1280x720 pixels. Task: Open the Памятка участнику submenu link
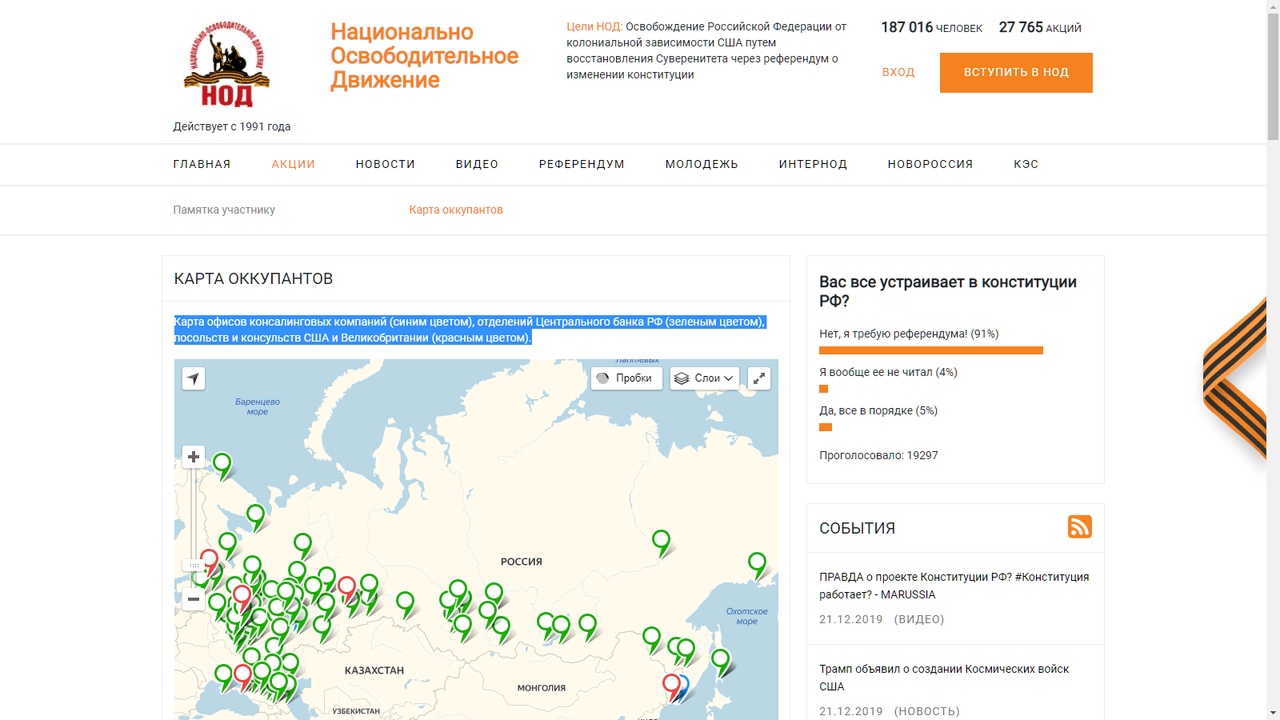[x=224, y=210]
